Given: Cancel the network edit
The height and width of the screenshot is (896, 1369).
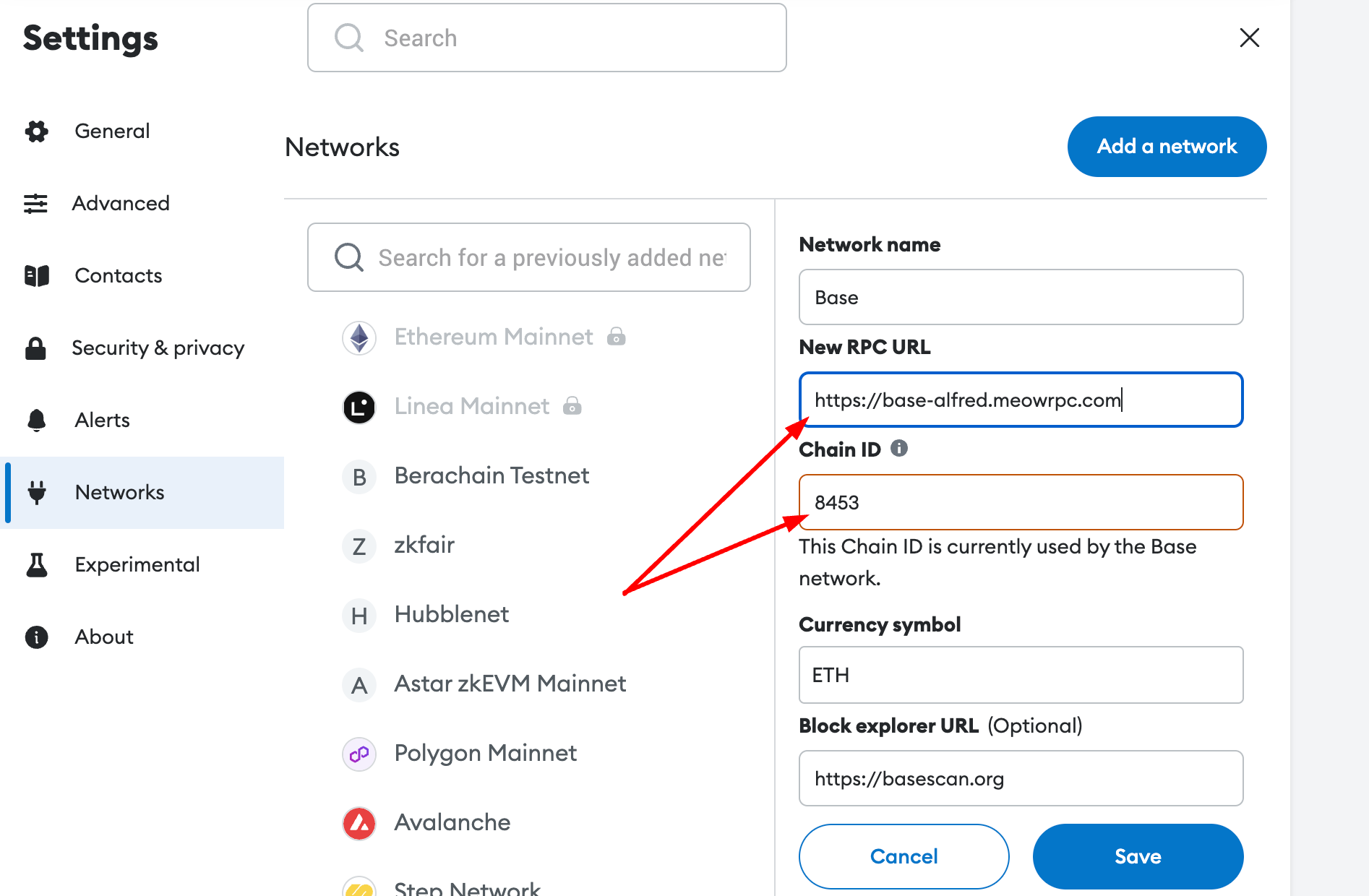Looking at the screenshot, I should point(904,856).
